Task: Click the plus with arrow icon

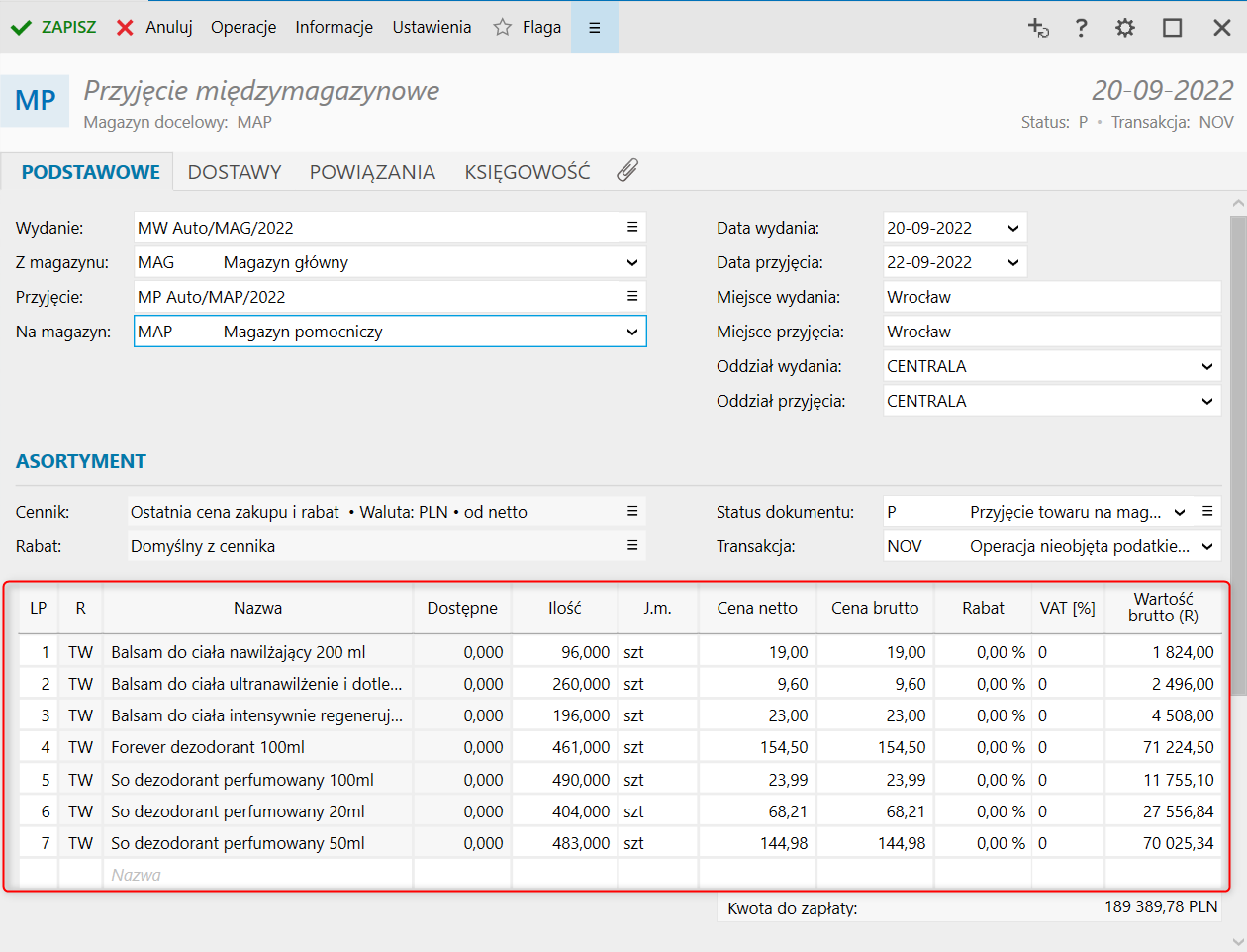Action: click(x=1037, y=28)
